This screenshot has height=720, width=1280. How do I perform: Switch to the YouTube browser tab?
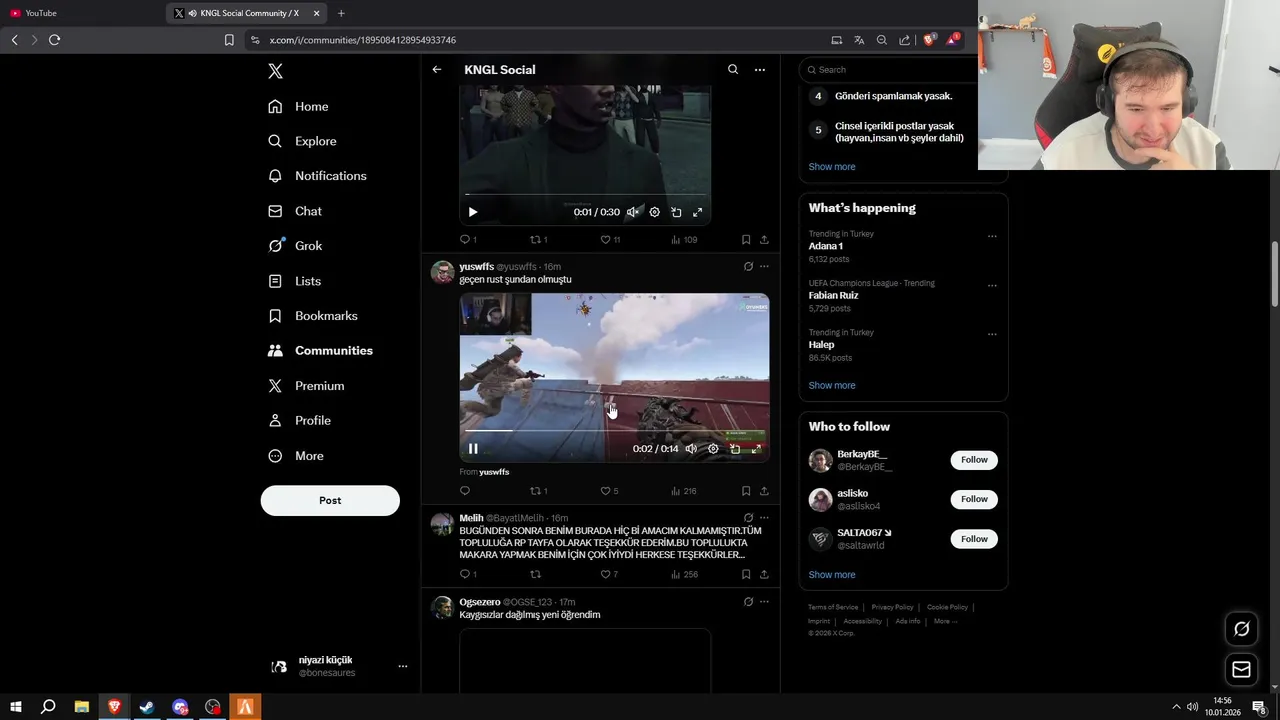pos(82,13)
